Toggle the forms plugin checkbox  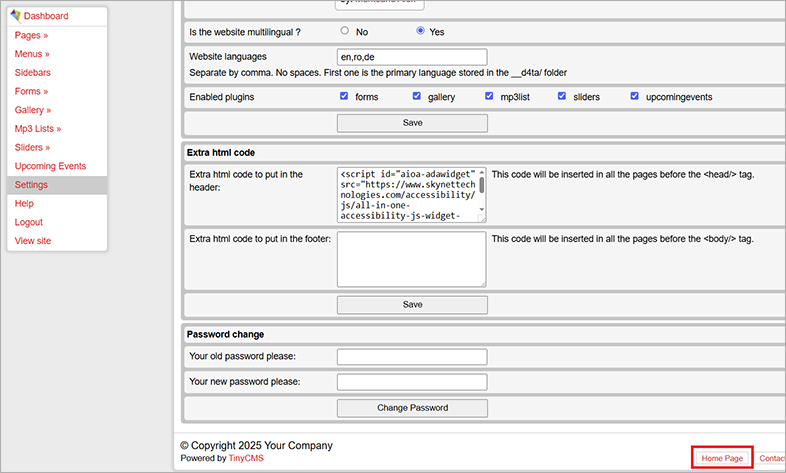click(x=344, y=97)
